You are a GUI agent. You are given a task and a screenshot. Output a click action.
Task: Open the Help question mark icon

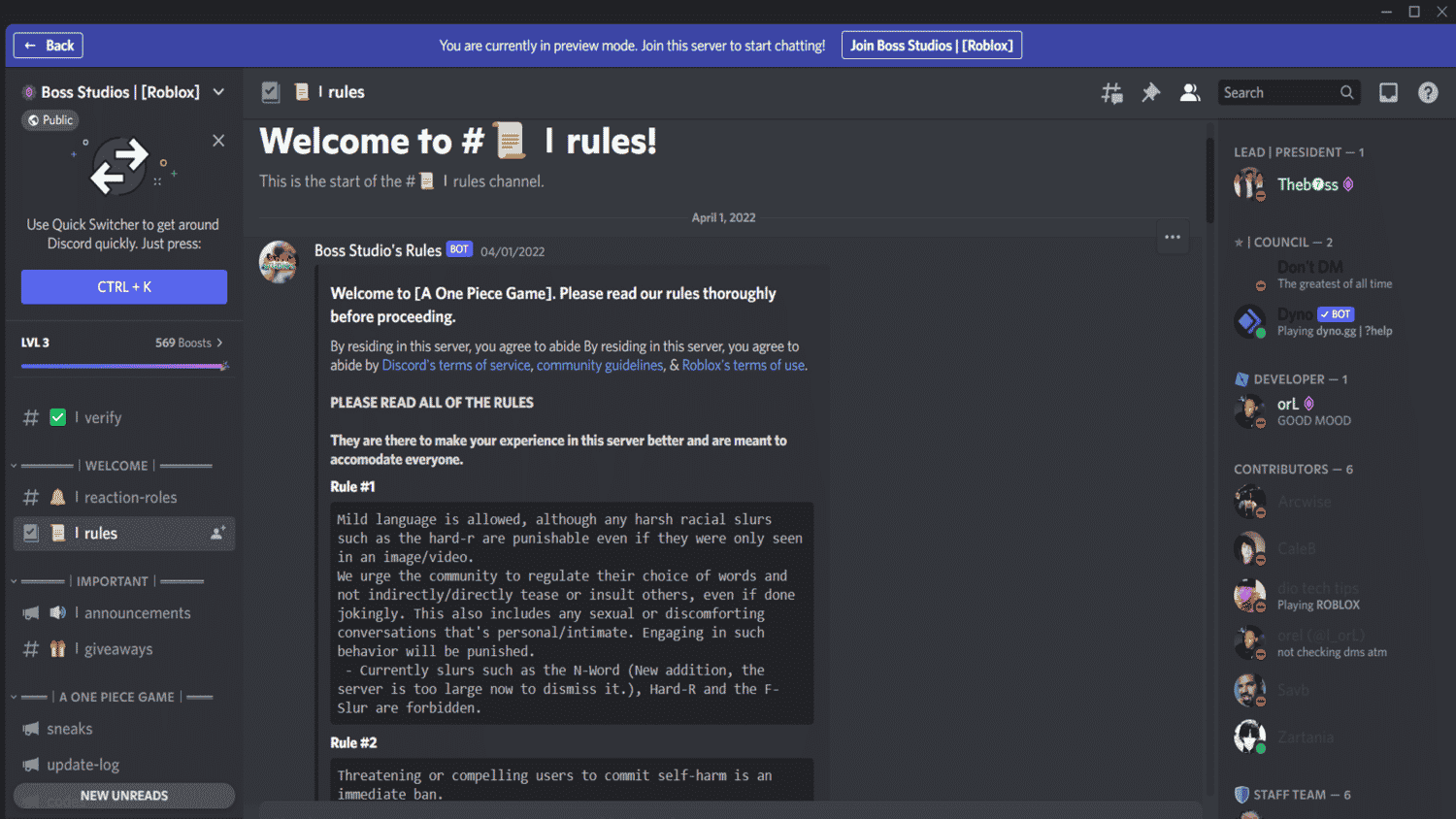[1428, 92]
